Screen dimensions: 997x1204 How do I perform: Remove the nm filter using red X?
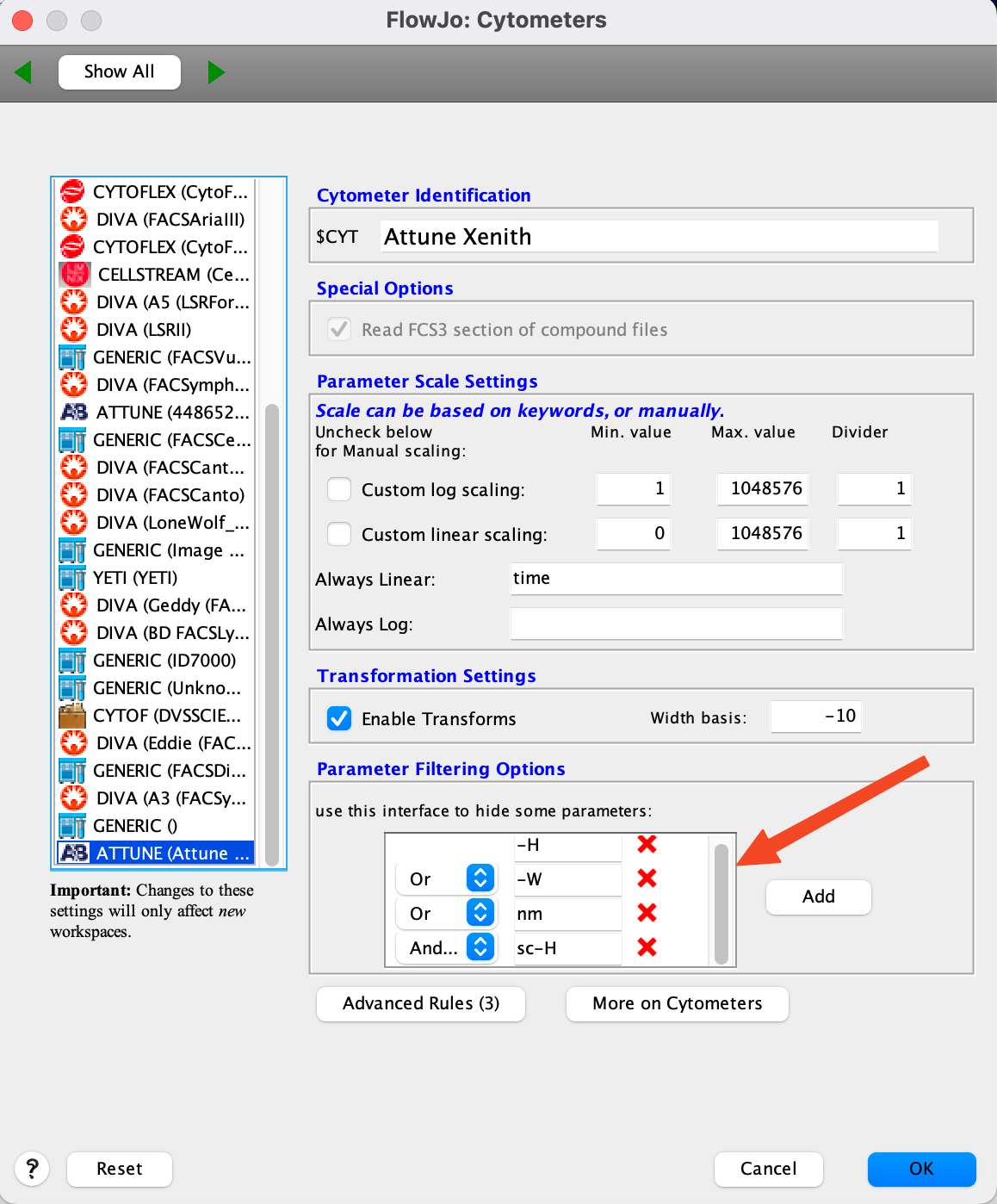(647, 913)
